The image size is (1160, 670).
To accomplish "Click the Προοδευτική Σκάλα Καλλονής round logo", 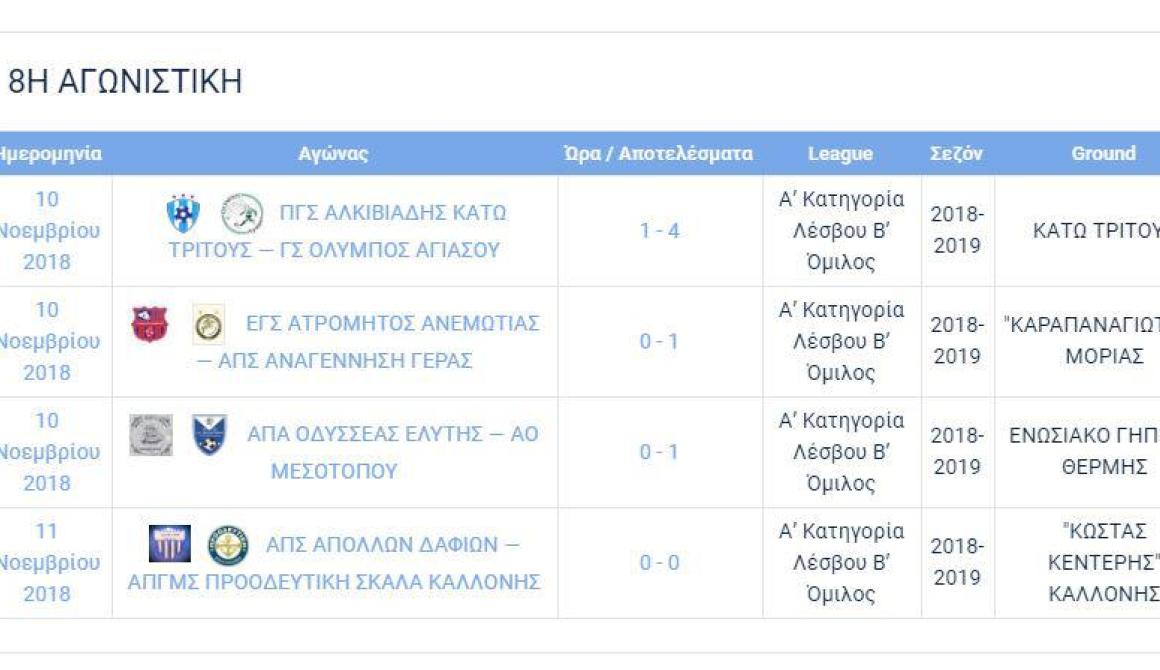I will [228, 545].
